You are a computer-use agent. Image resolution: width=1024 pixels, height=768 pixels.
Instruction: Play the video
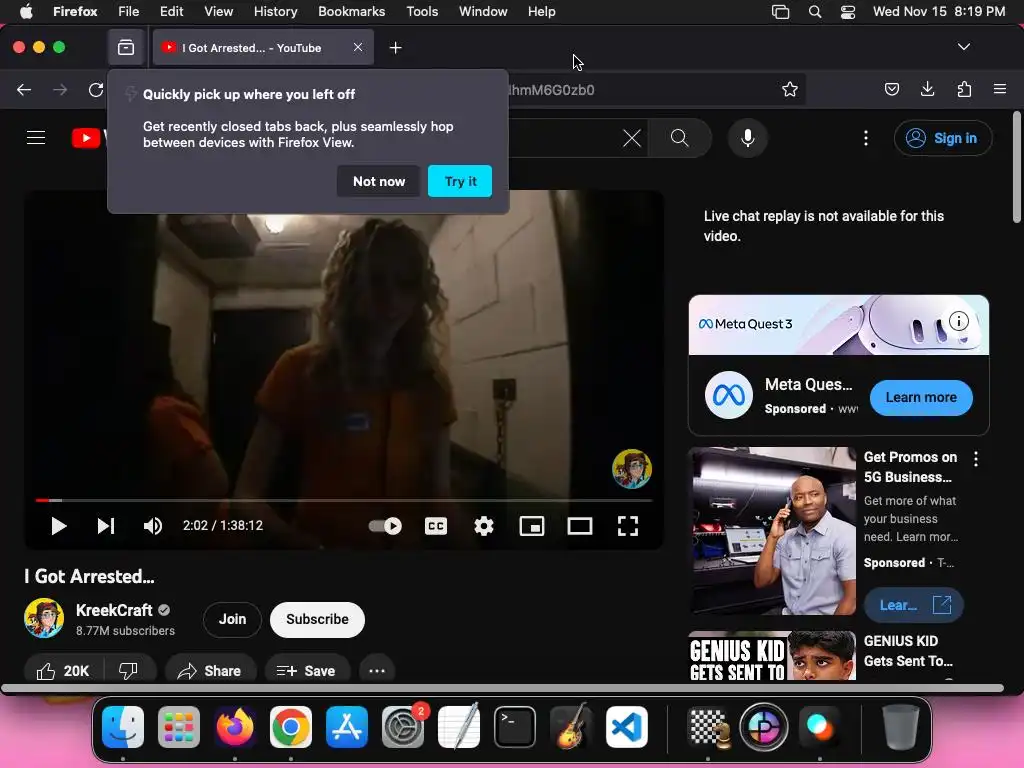tap(59, 526)
